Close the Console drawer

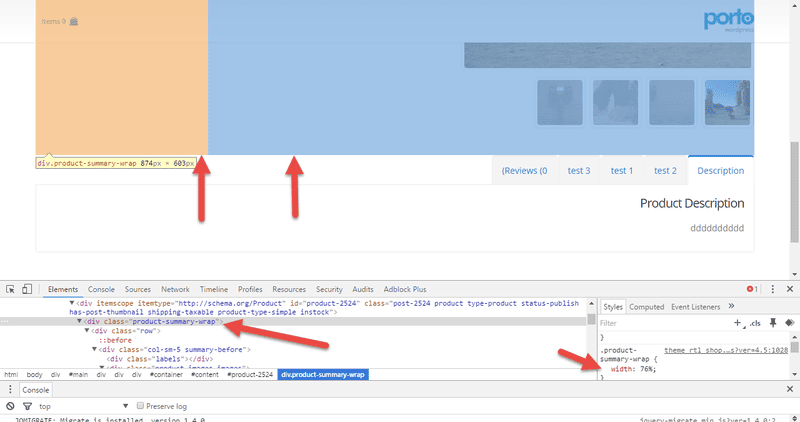pyautogui.click(x=790, y=389)
